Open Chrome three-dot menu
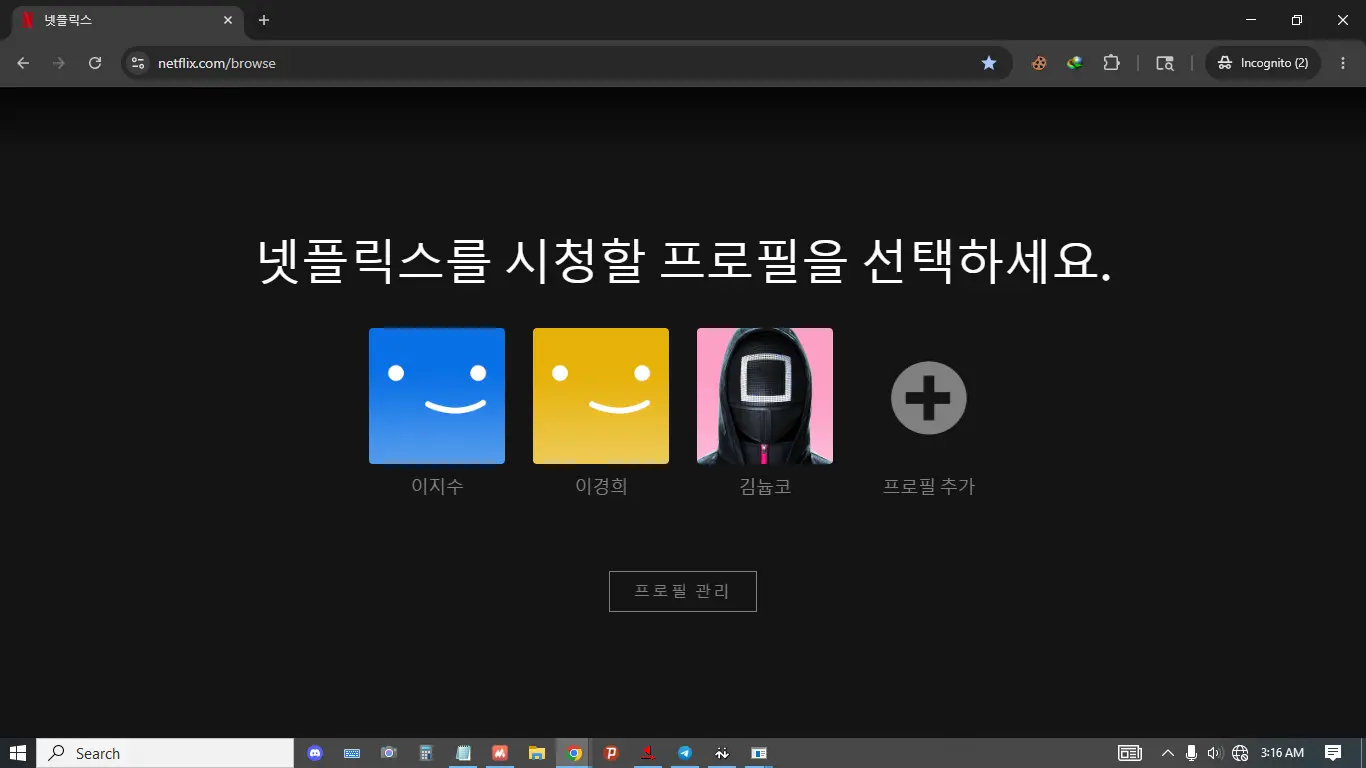 point(1343,63)
